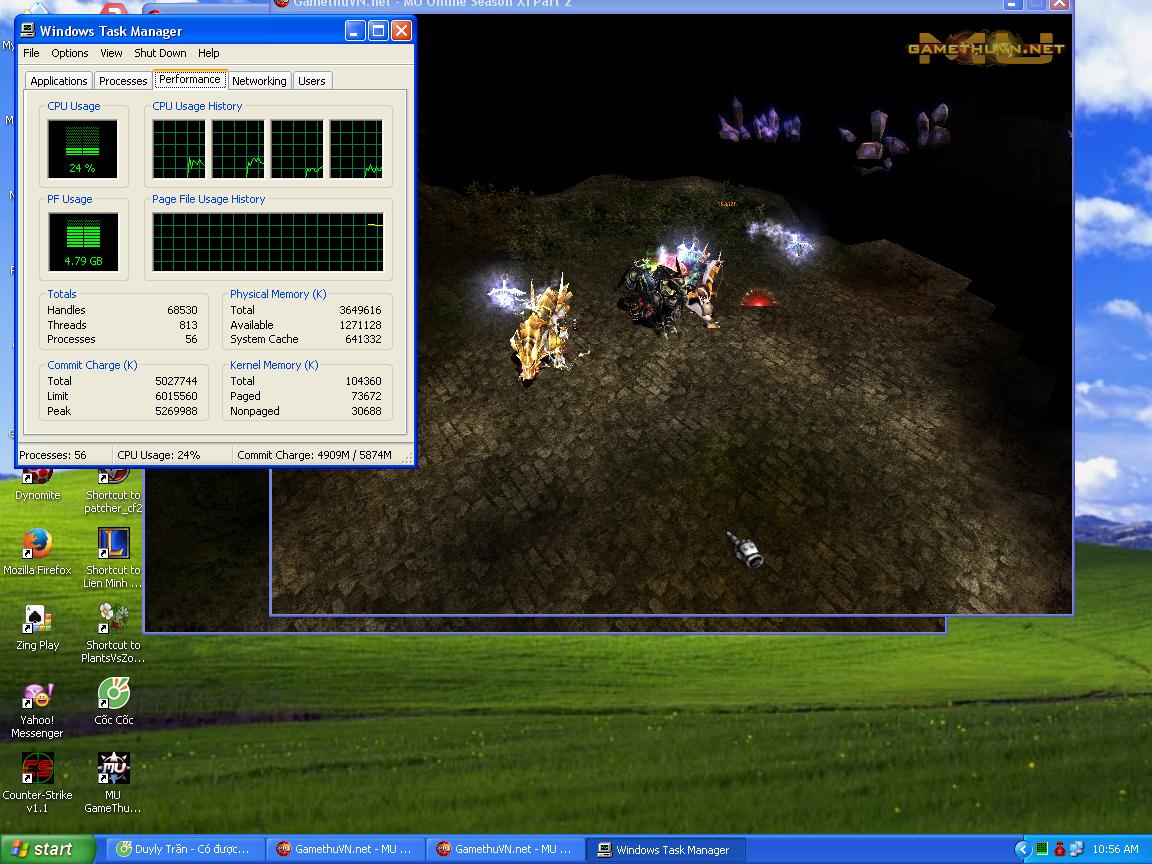This screenshot has width=1152, height=864.
Task: Click the System Cache value 641332
Action: [x=363, y=339]
